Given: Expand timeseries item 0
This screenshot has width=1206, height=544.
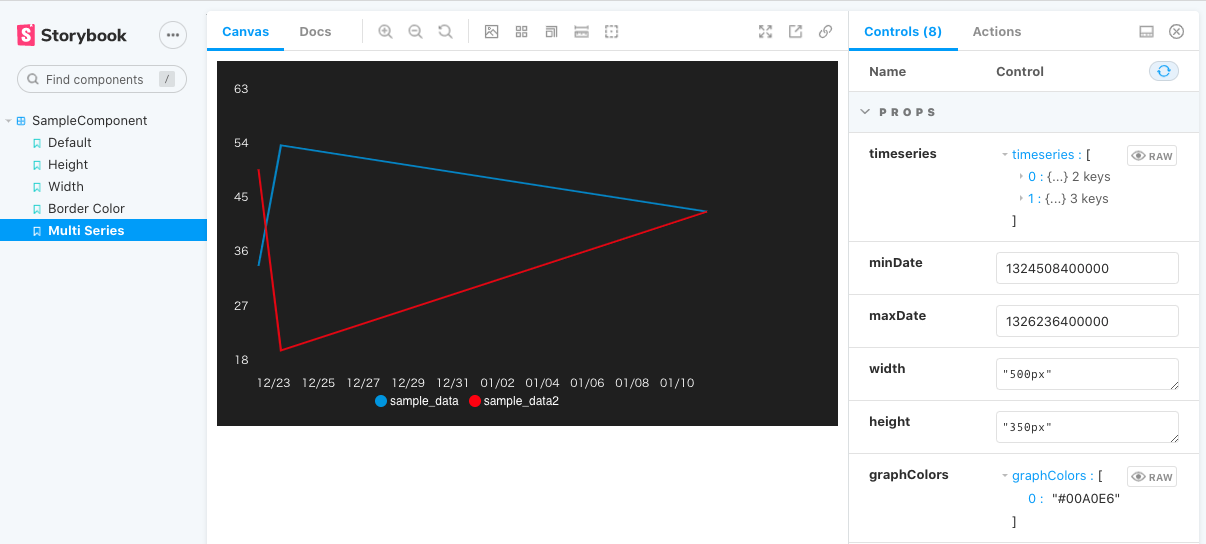Looking at the screenshot, I should coord(1021,176).
